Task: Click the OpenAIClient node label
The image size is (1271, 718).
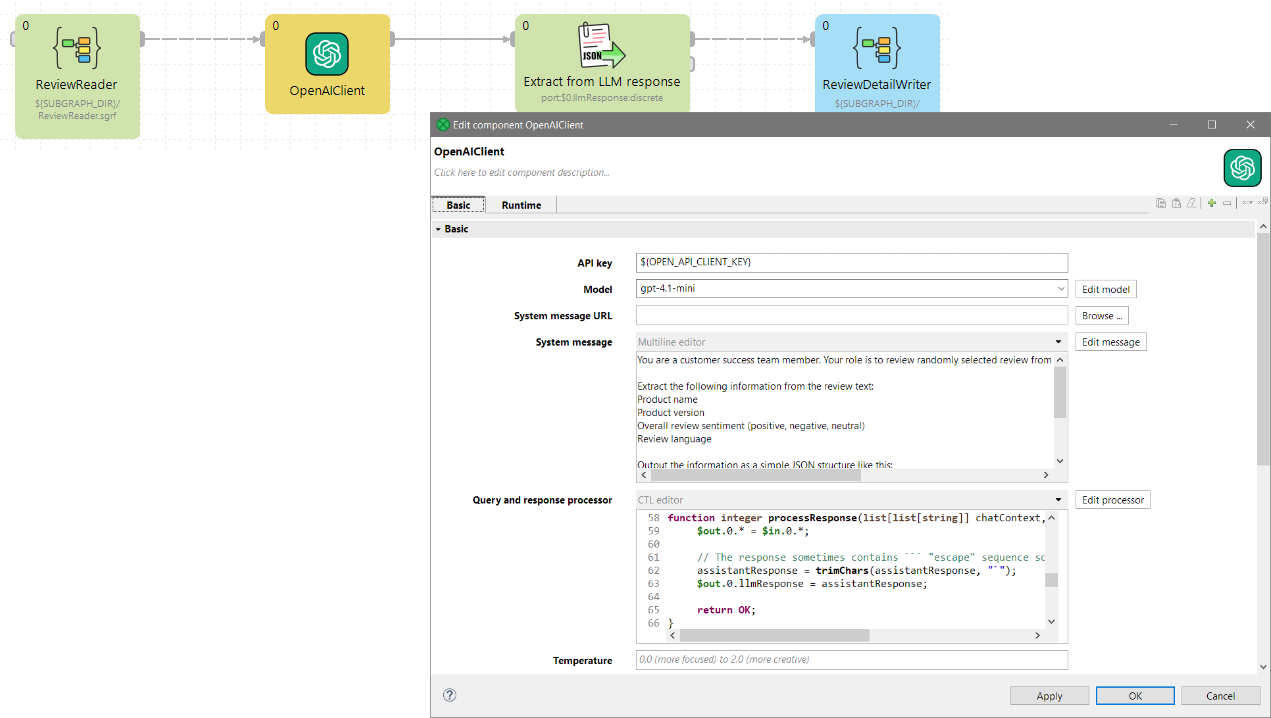Action: (327, 90)
